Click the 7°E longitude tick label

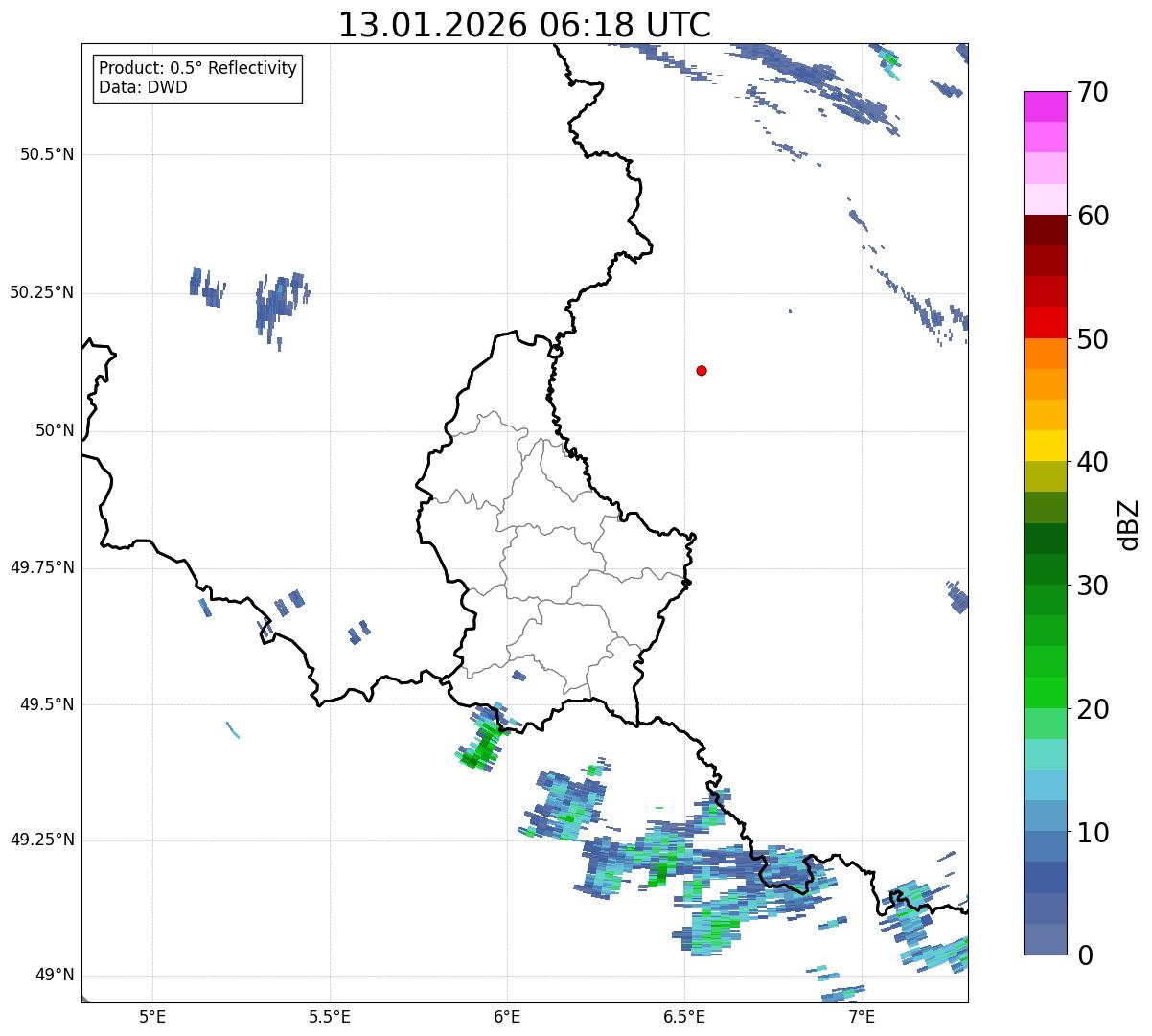coord(862,1016)
